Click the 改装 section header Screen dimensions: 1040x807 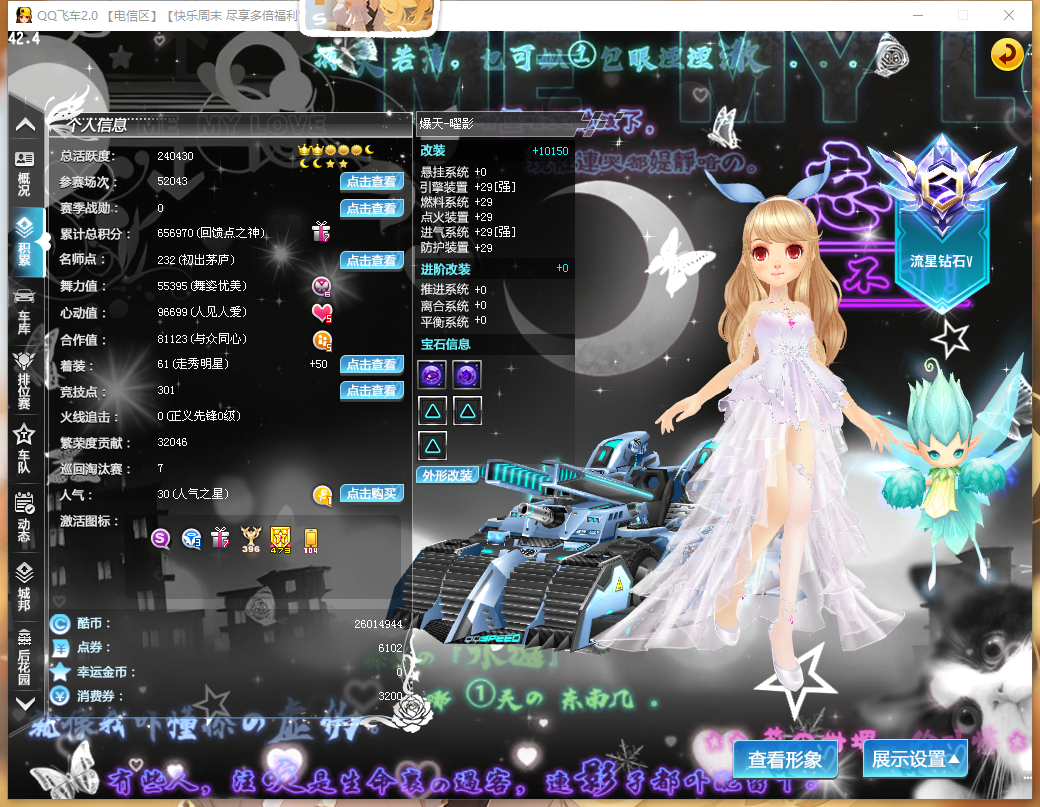coord(432,151)
